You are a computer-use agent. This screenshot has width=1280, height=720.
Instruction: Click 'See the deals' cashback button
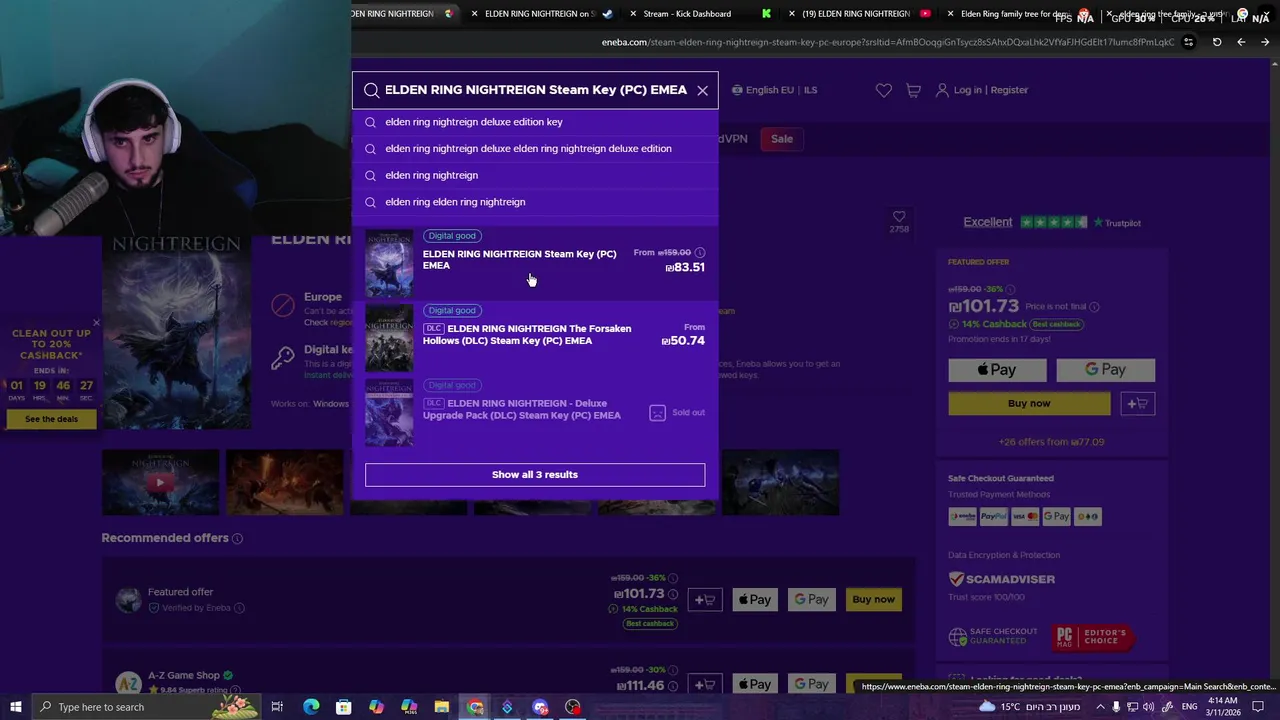[x=51, y=419]
